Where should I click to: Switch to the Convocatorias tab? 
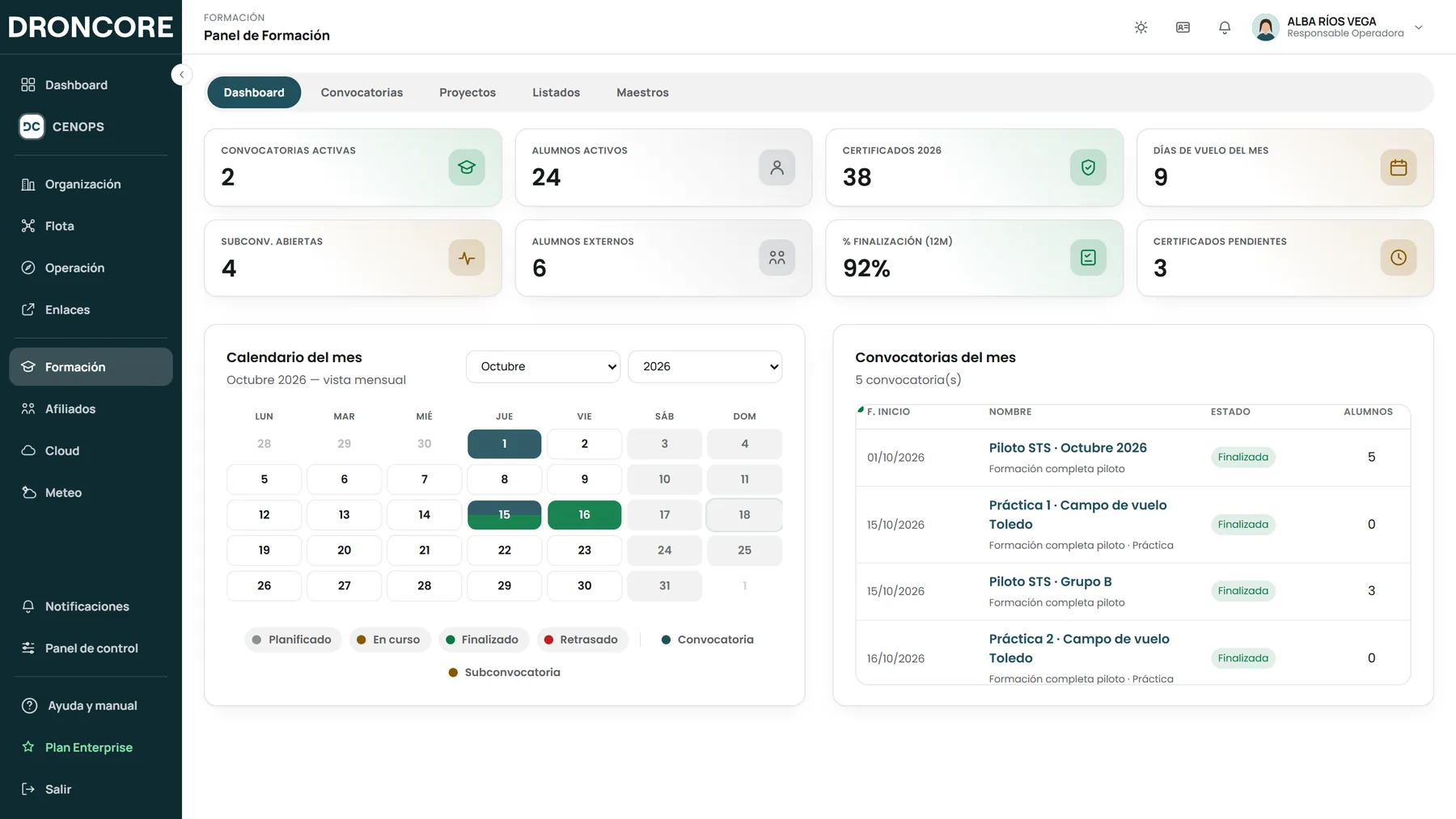click(362, 93)
